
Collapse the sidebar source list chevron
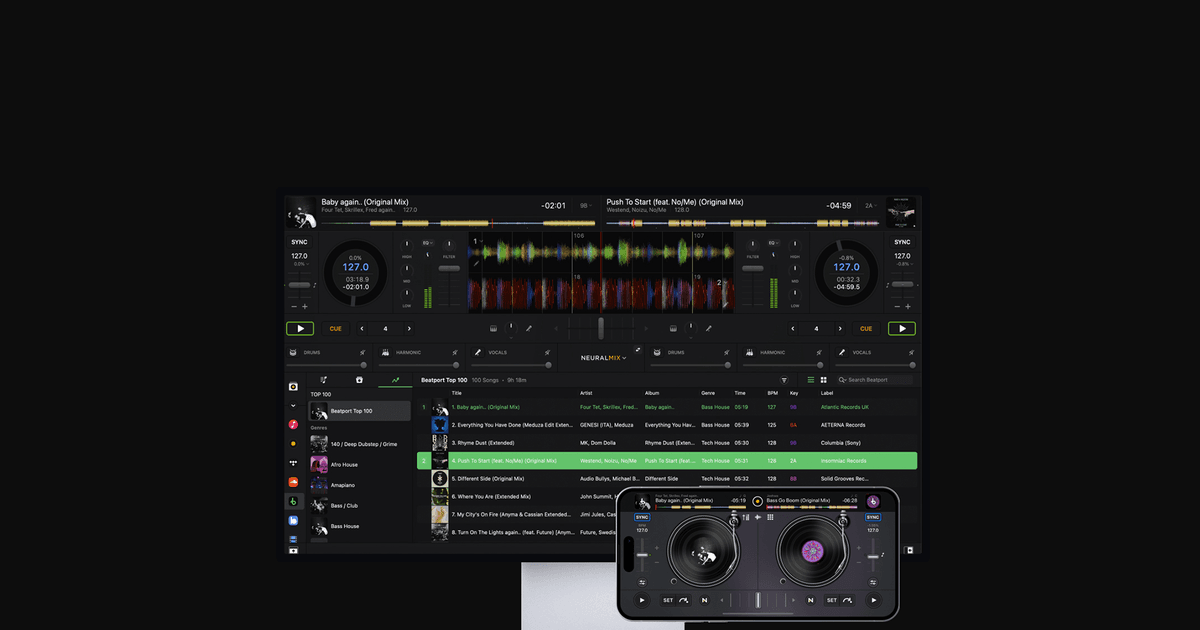(293, 405)
